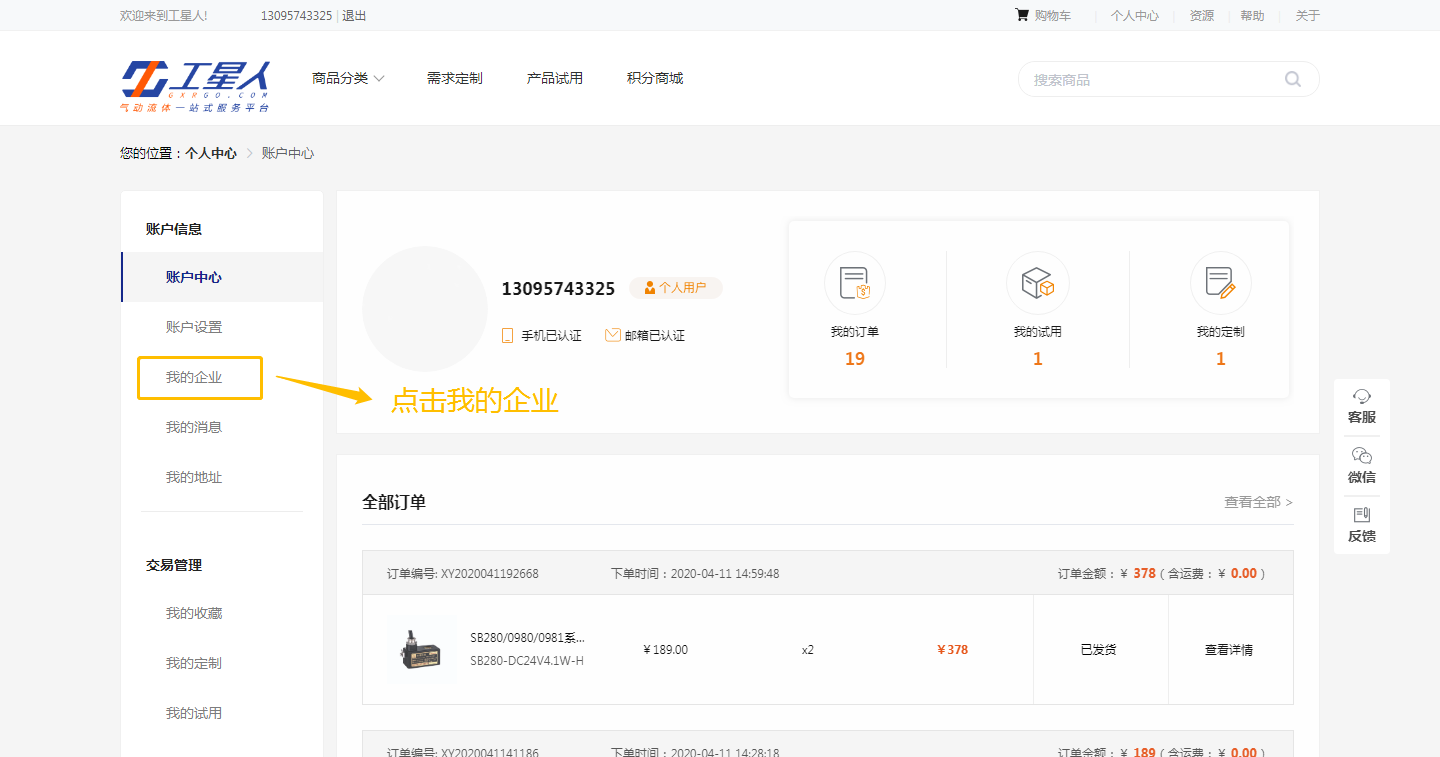This screenshot has height=757, width=1440.
Task: Open 产品试用 in top navigation
Action: 555,78
